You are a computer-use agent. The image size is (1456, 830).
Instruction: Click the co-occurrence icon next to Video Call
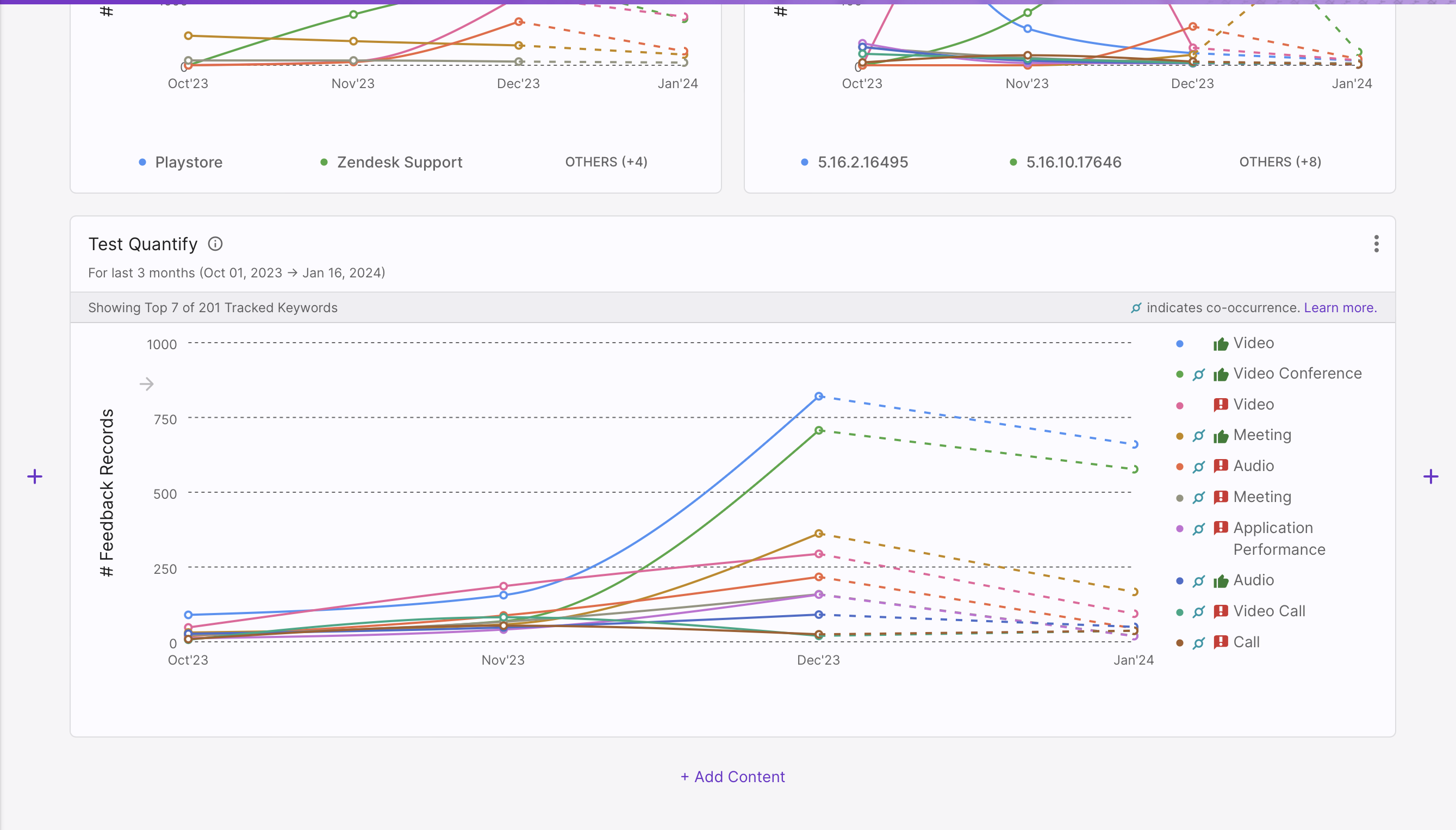tap(1199, 612)
